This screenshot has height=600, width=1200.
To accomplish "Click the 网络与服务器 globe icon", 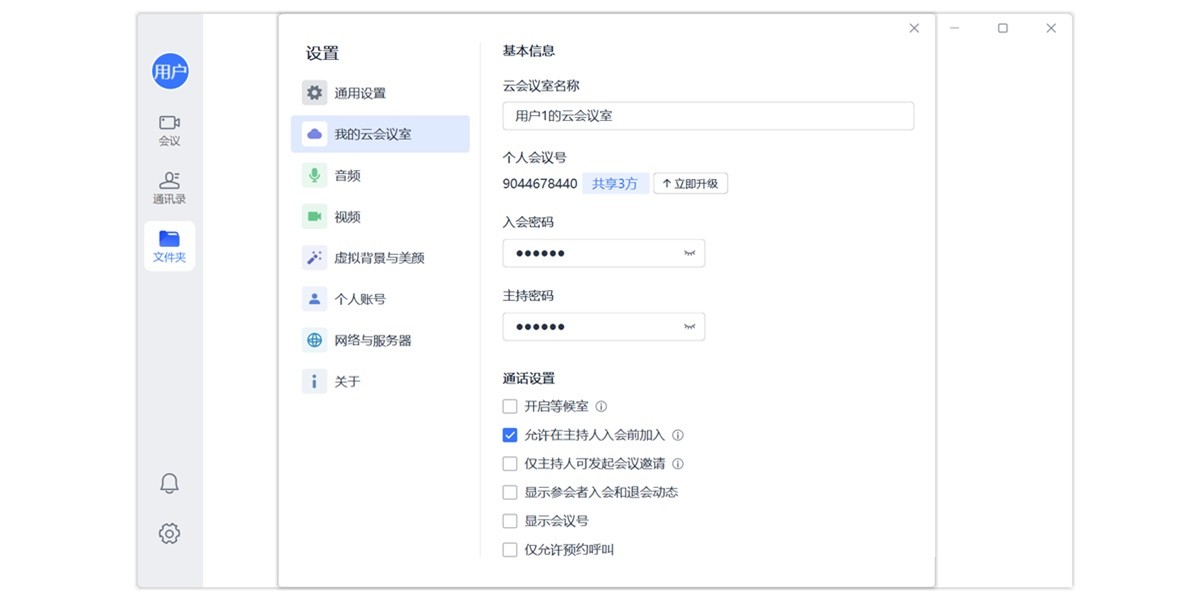I will 313,339.
